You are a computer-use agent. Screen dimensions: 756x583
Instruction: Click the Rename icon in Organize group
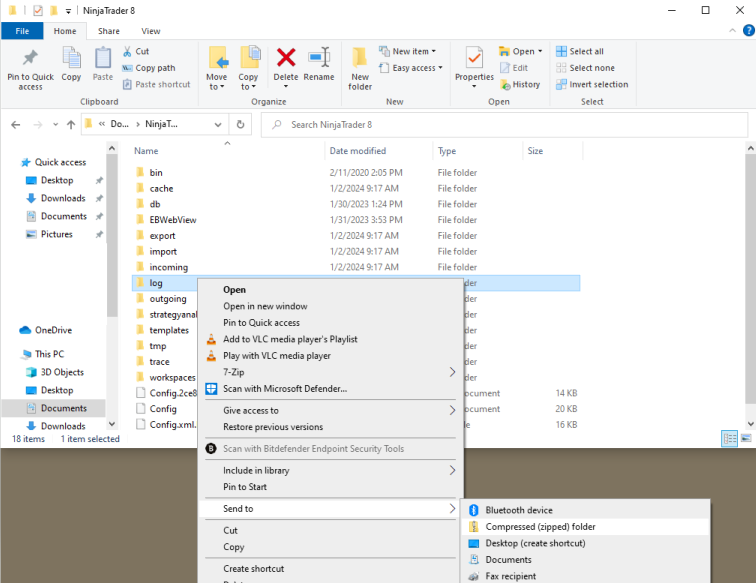click(319, 57)
